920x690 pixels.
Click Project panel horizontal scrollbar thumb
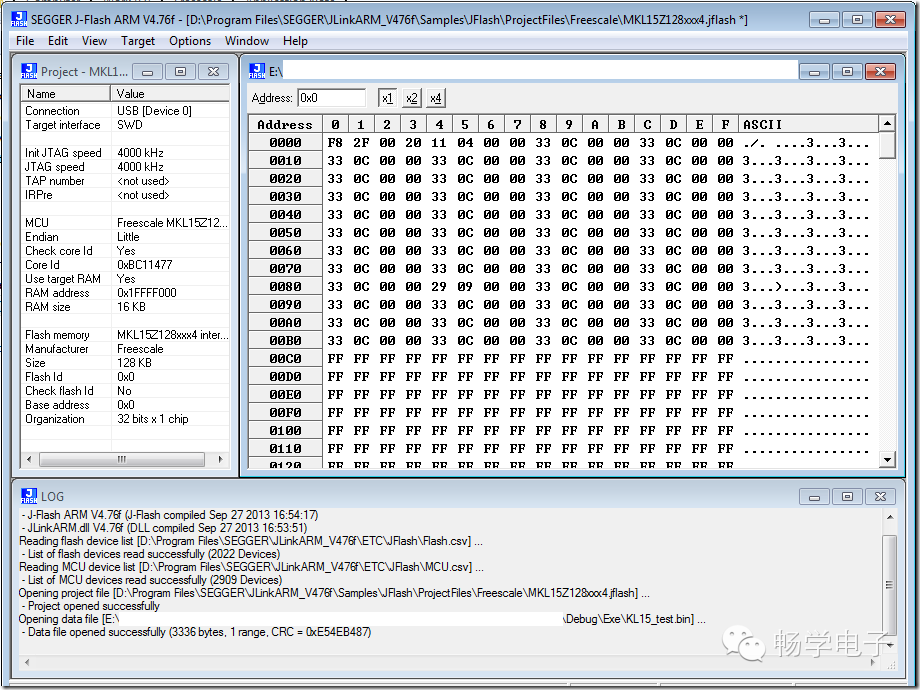[x=121, y=459]
